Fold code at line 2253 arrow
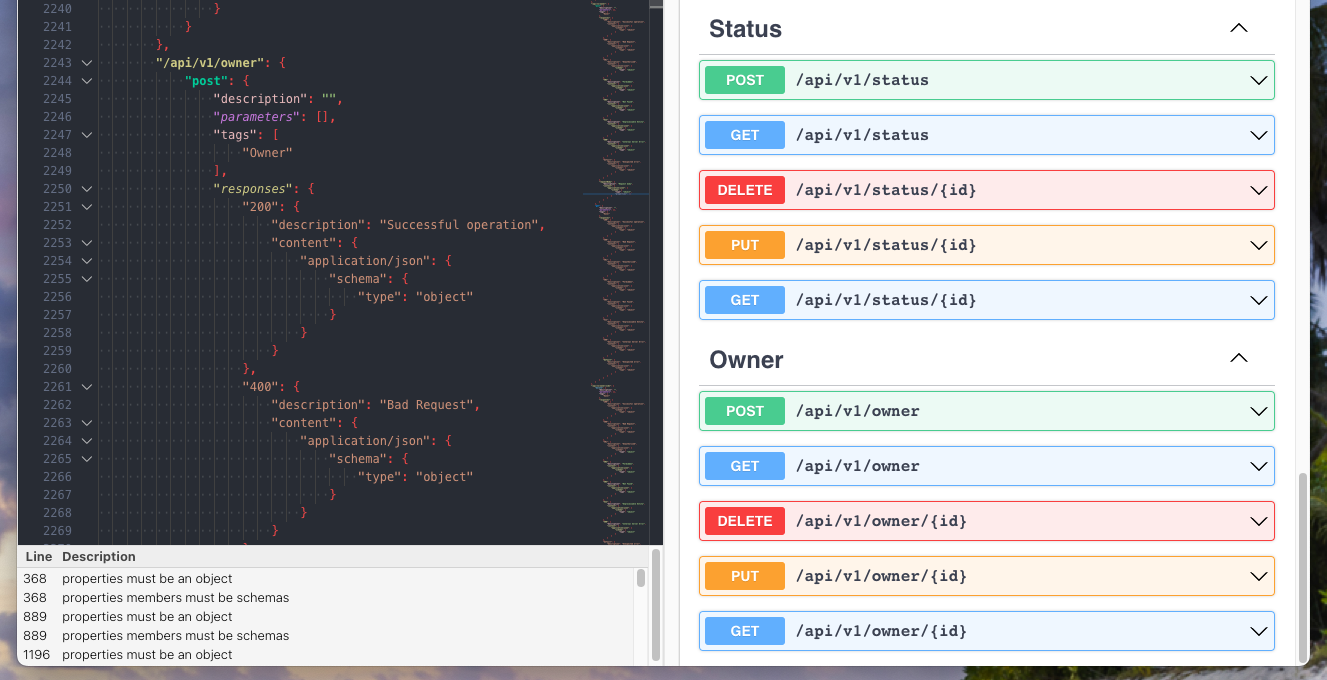 [87, 243]
